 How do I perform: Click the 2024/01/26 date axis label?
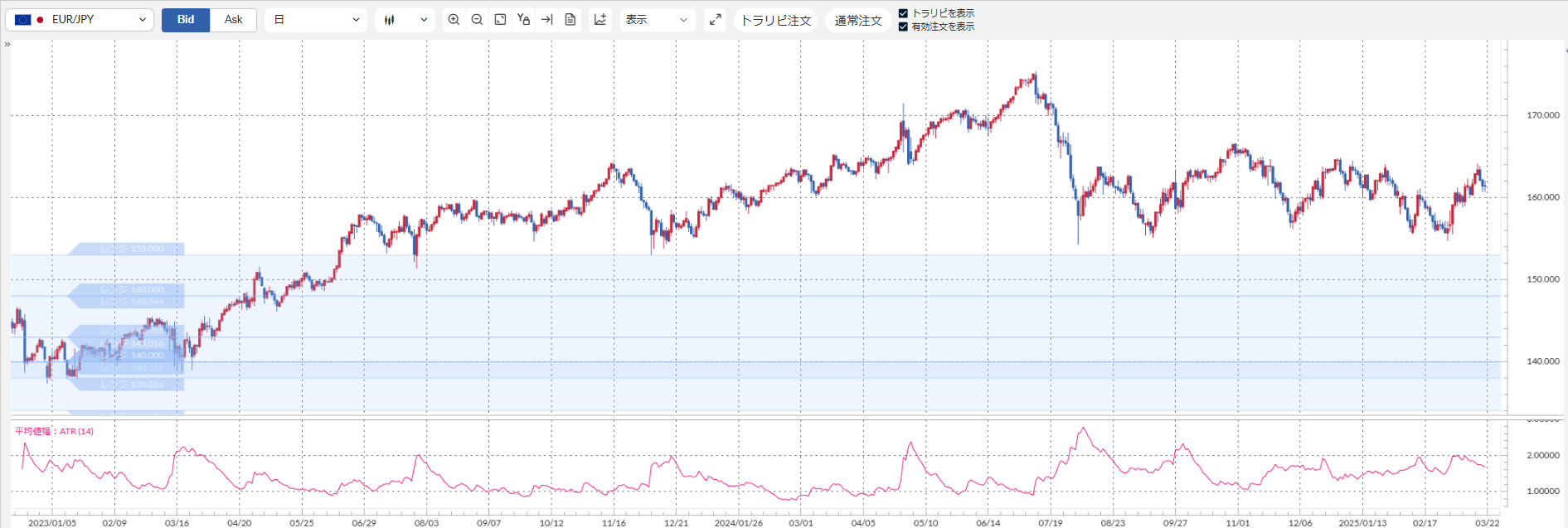(739, 523)
